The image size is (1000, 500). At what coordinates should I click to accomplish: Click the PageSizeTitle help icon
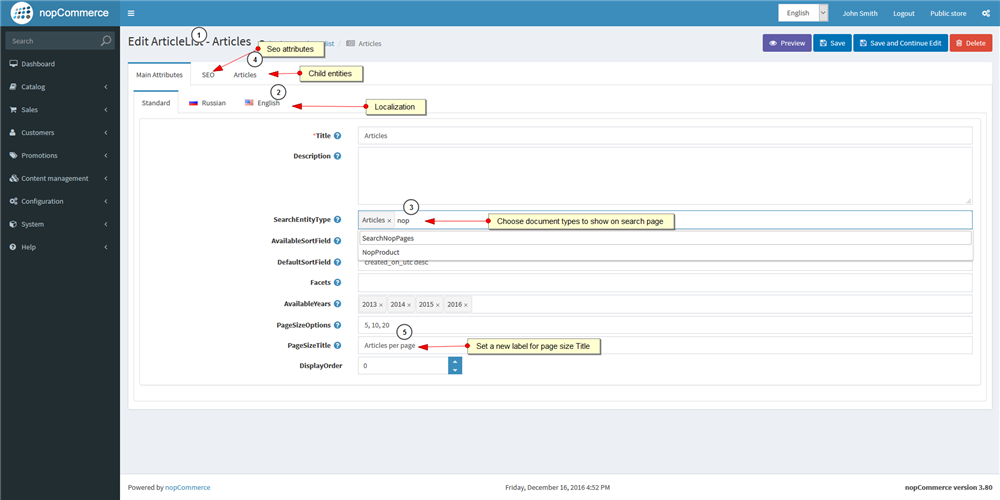[x=337, y=346]
